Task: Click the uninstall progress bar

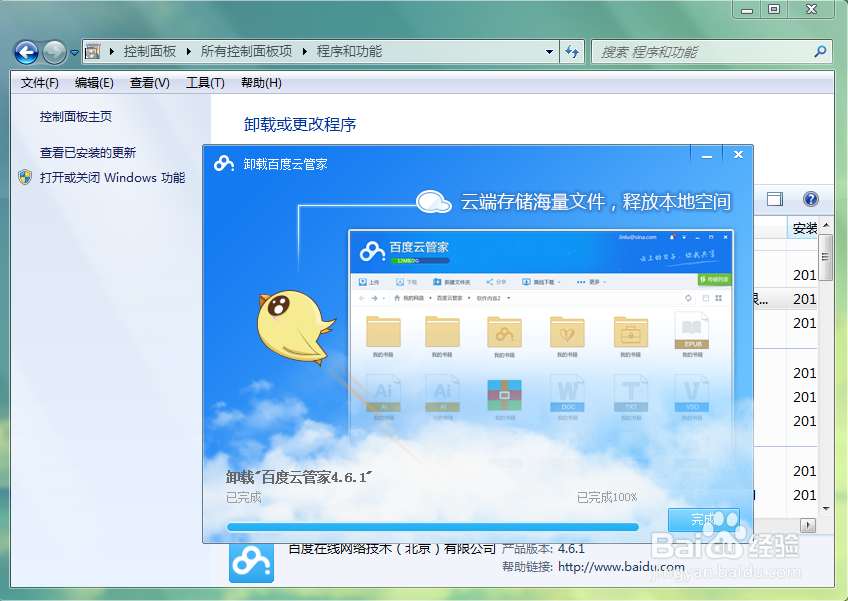Action: click(x=433, y=526)
